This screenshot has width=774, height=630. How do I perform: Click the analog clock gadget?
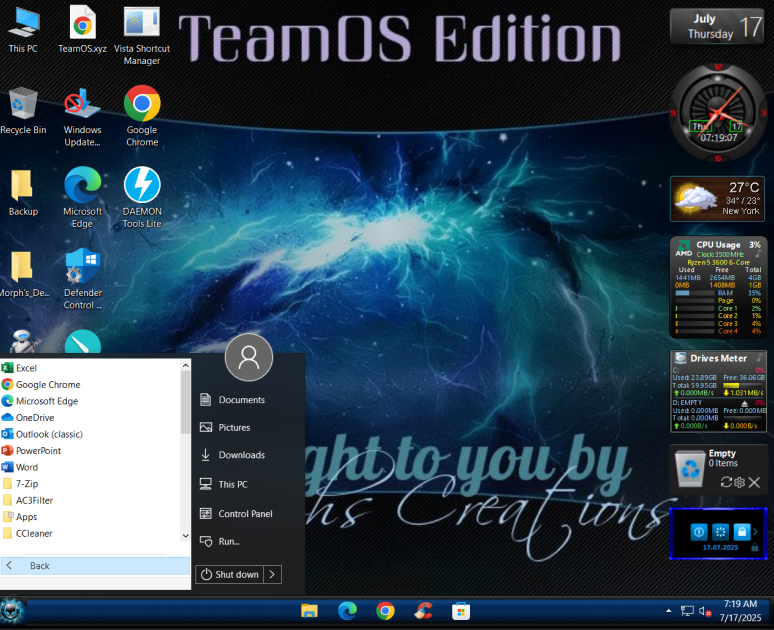(718, 113)
